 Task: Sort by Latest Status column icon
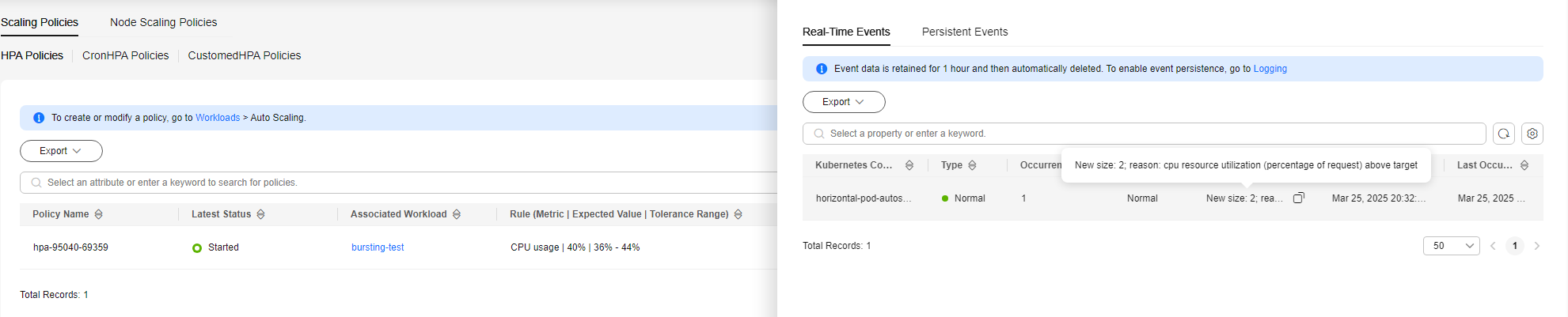(x=260, y=214)
